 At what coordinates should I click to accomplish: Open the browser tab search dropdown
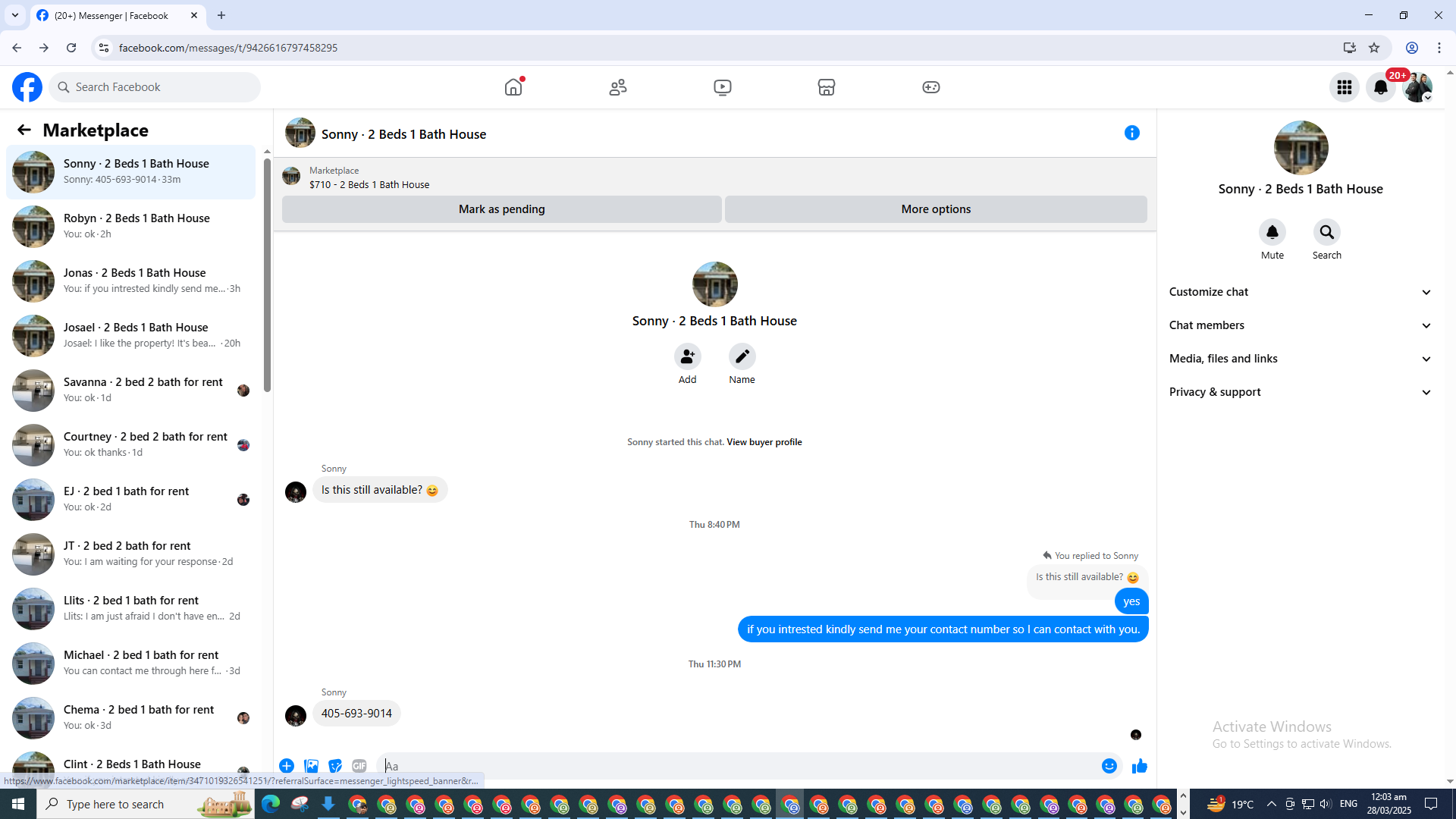tap(15, 15)
